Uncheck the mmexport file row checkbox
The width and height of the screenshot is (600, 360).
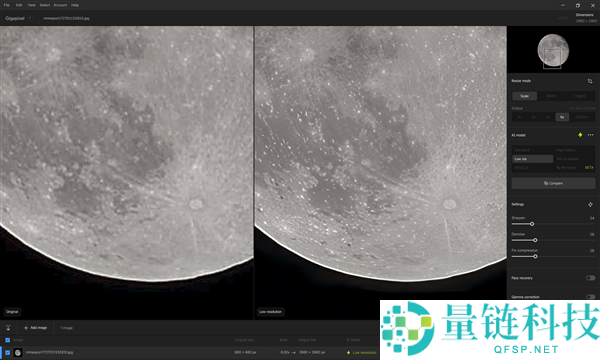pyautogui.click(x=8, y=353)
